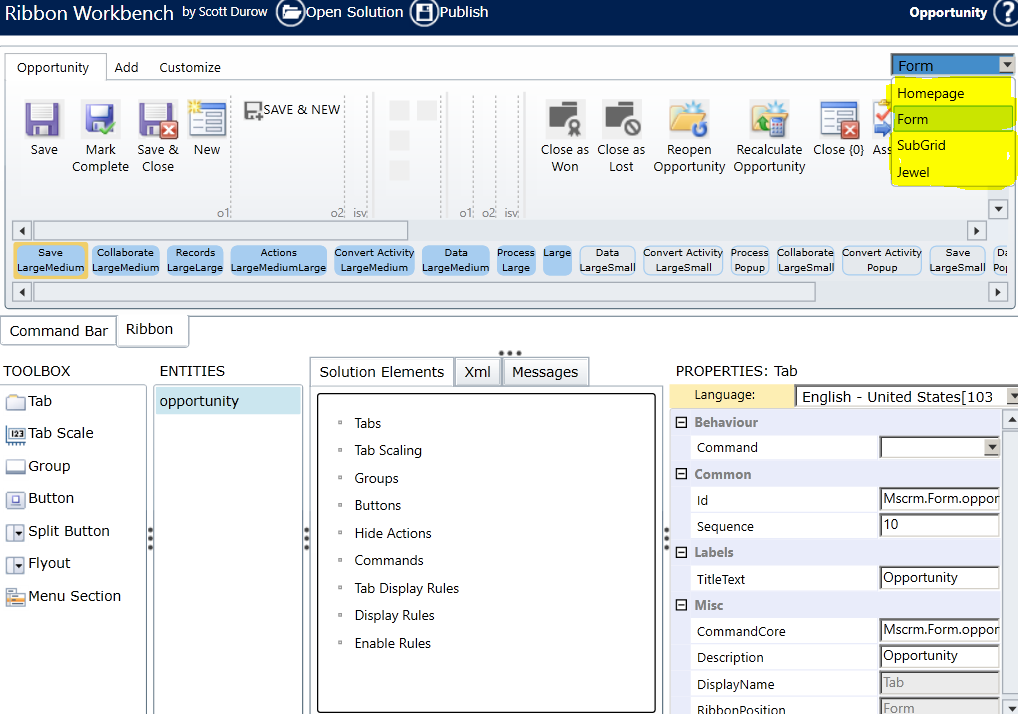
Task: Click the Sequence input field
Action: point(938,525)
